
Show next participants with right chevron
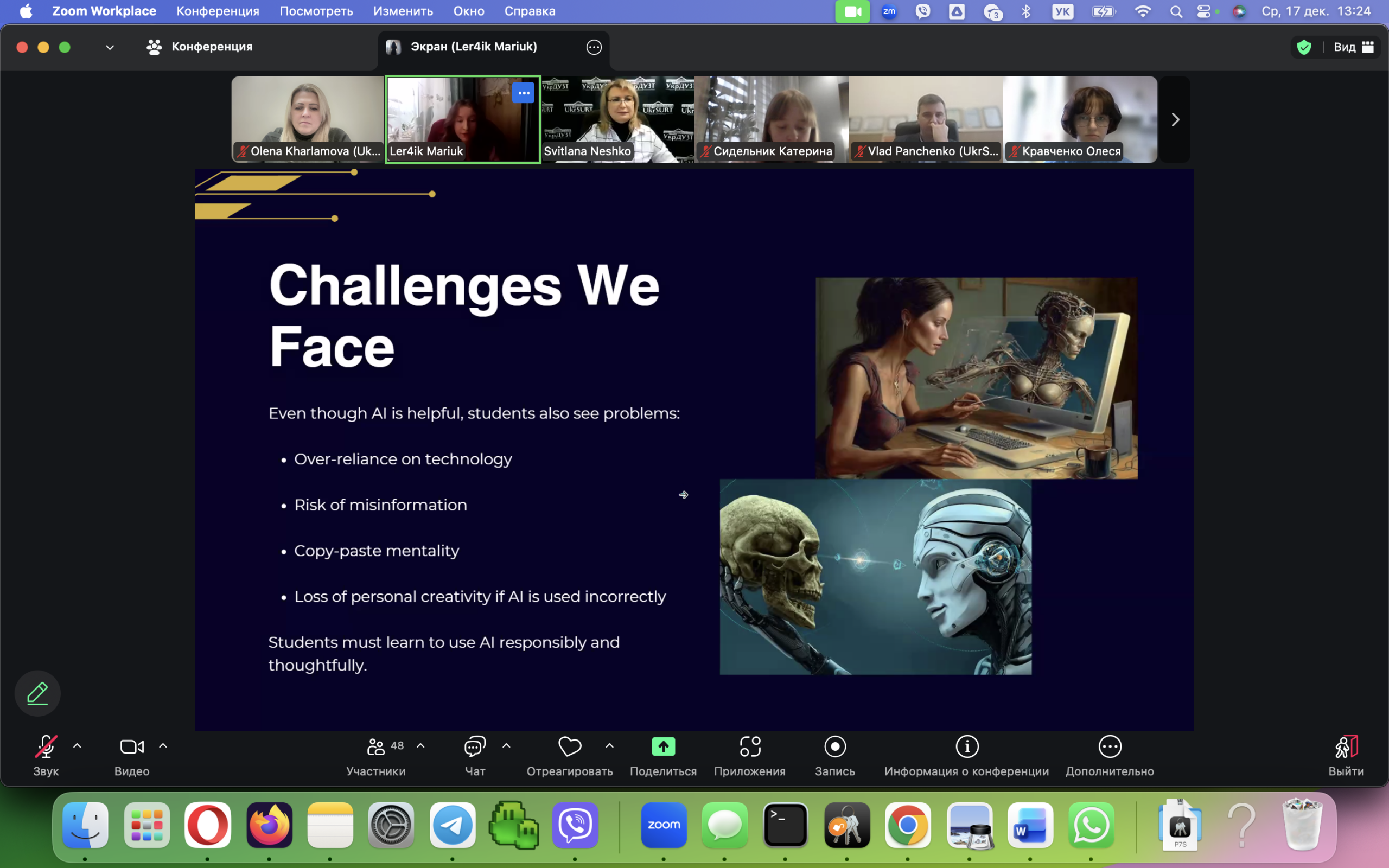click(x=1175, y=119)
